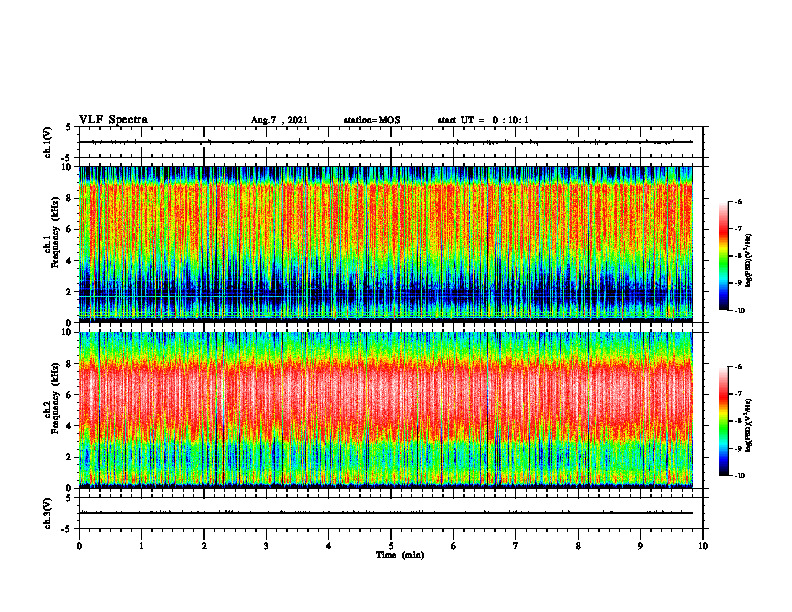
Task: Click the "9" tick on the time axis
Action: point(640,546)
